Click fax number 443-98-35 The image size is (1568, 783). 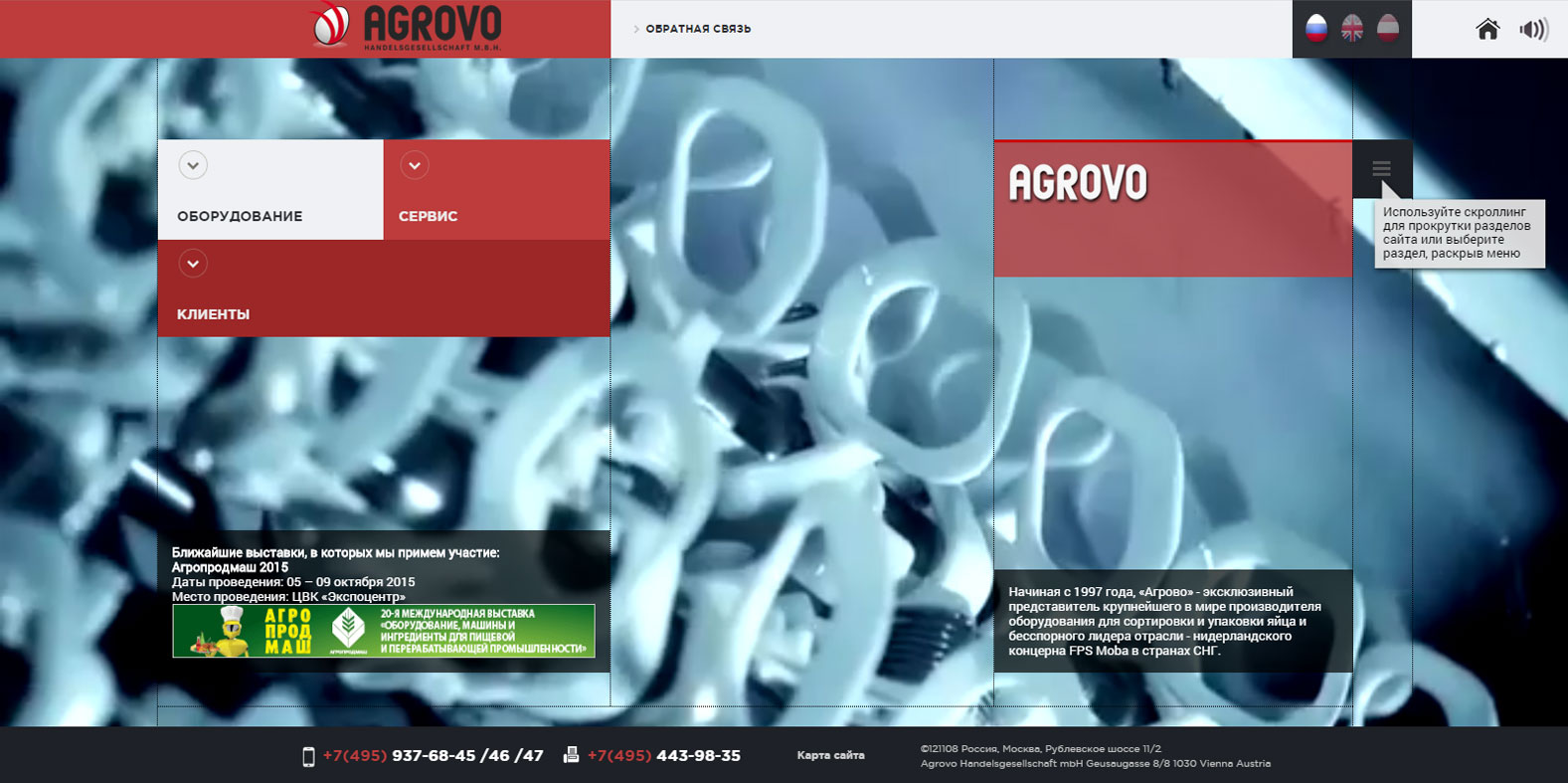click(663, 756)
